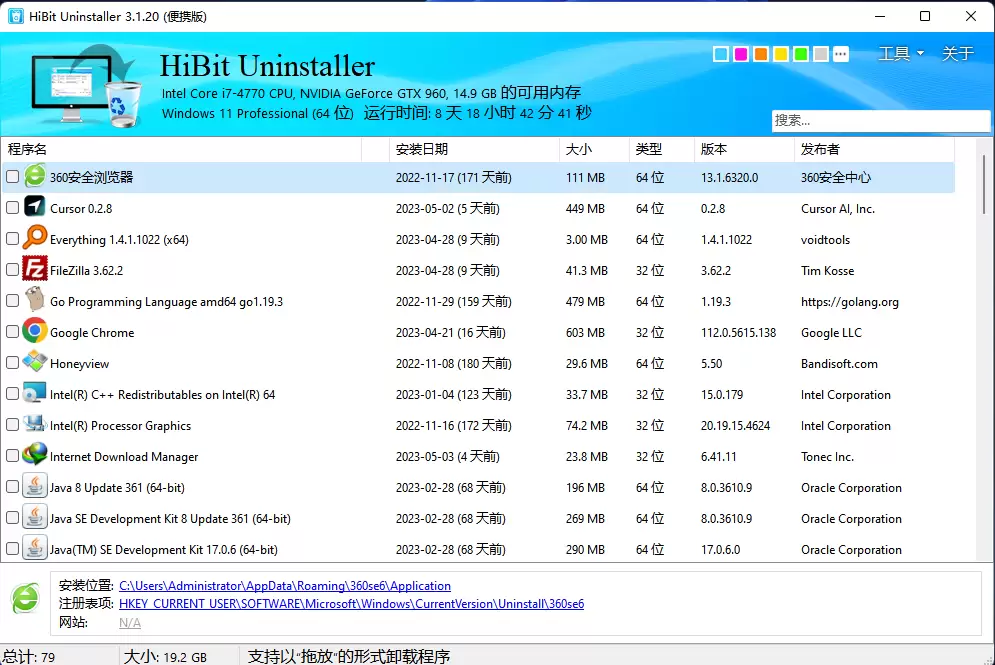Select the Google Chrome program name
Screen dimensions: 995x665
[x=92, y=332]
